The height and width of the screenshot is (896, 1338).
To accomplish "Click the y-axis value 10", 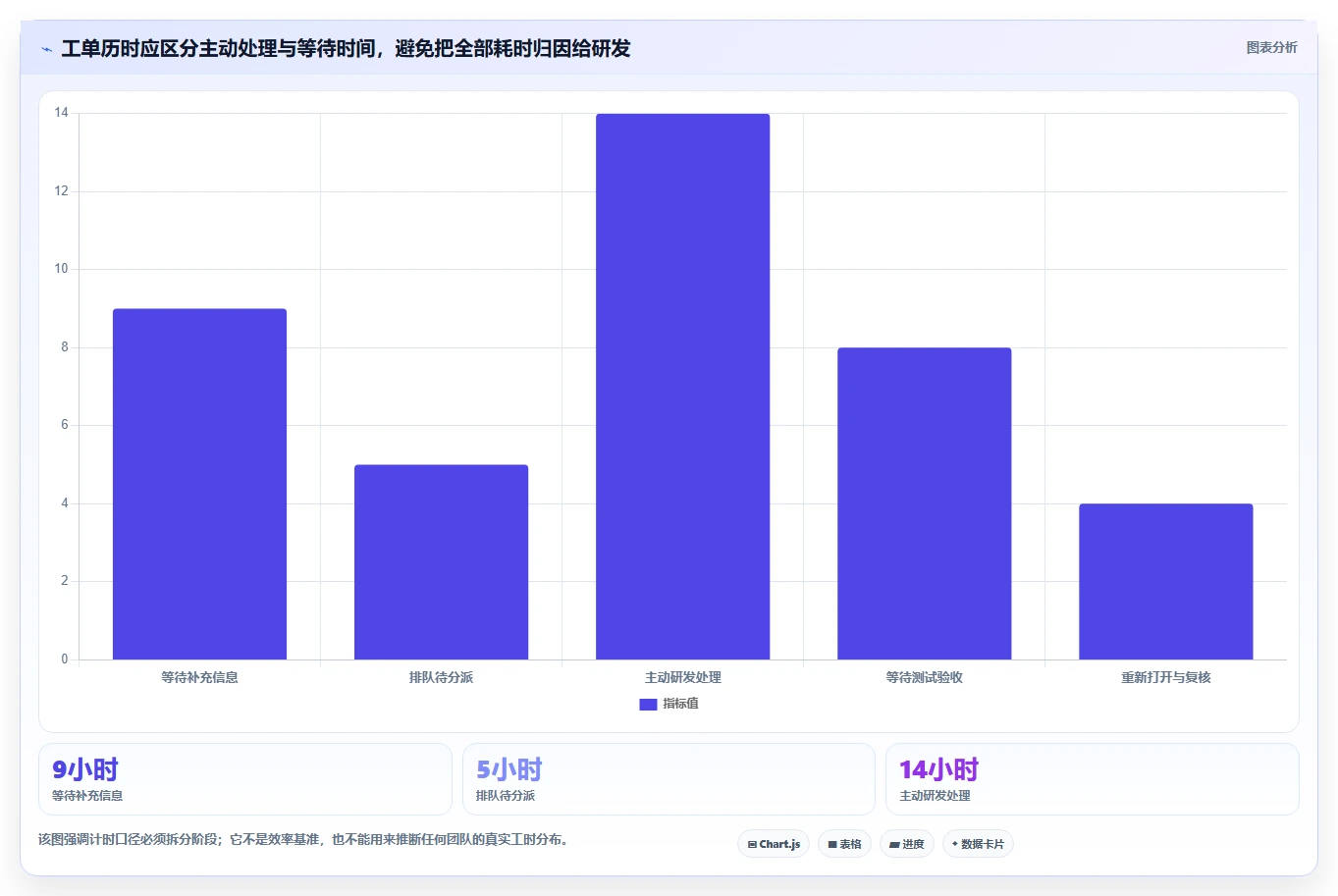I will pyautogui.click(x=62, y=269).
